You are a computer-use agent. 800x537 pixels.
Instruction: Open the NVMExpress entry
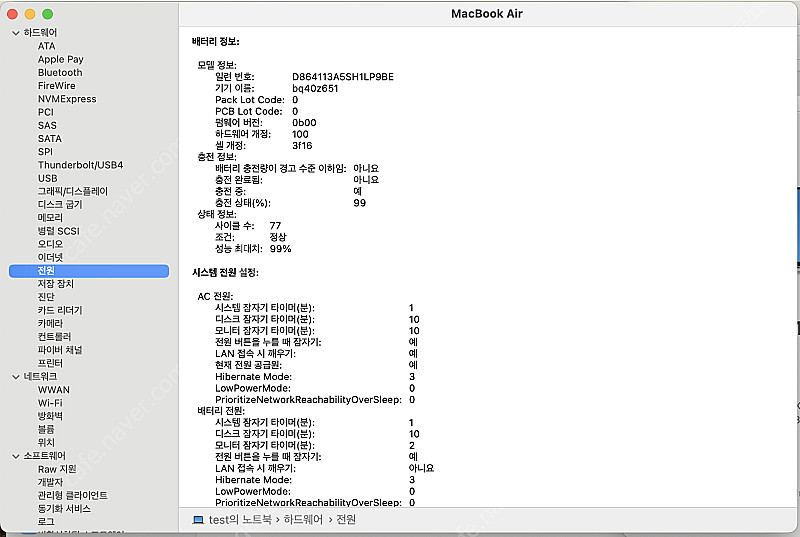pos(67,99)
